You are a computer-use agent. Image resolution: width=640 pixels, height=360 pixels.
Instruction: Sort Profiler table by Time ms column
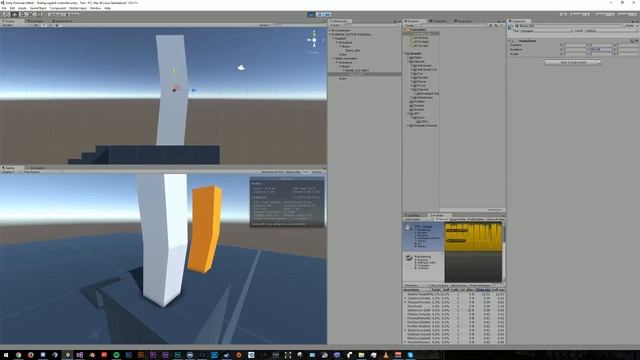coord(483,290)
